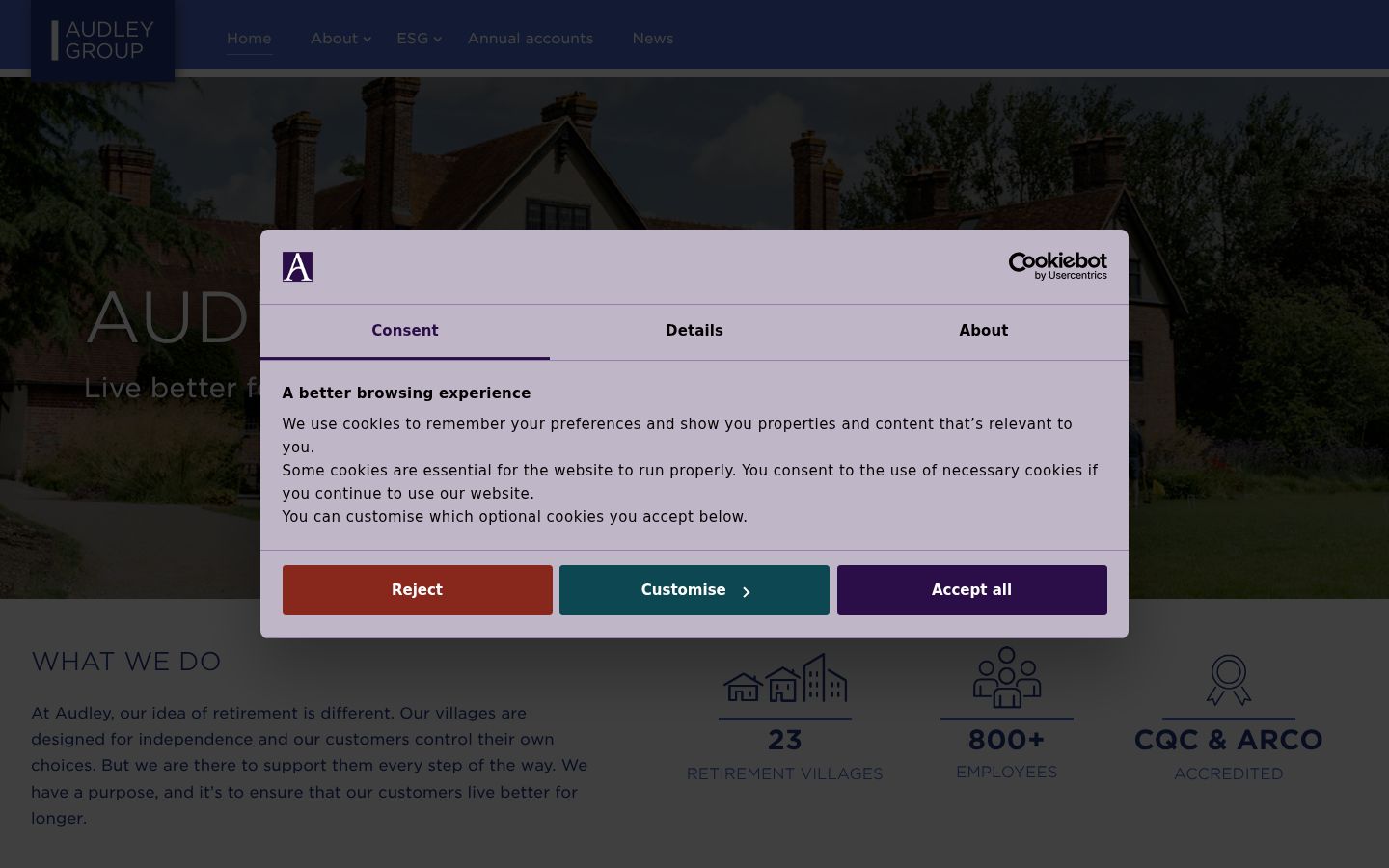Open the ESG navigation item
Viewport: 1389px width, 868px height.
coord(412,39)
